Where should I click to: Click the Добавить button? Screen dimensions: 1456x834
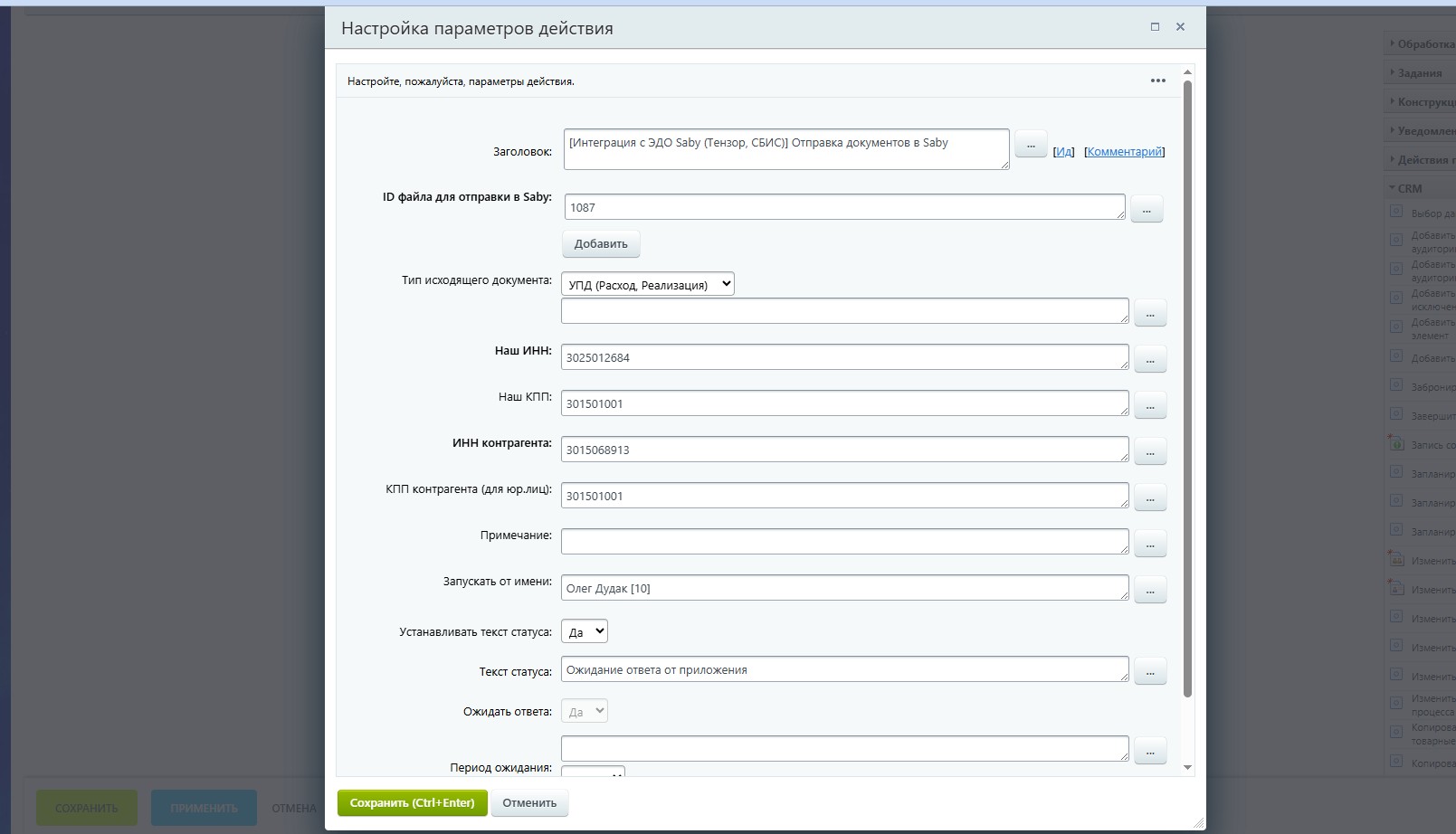[601, 244]
